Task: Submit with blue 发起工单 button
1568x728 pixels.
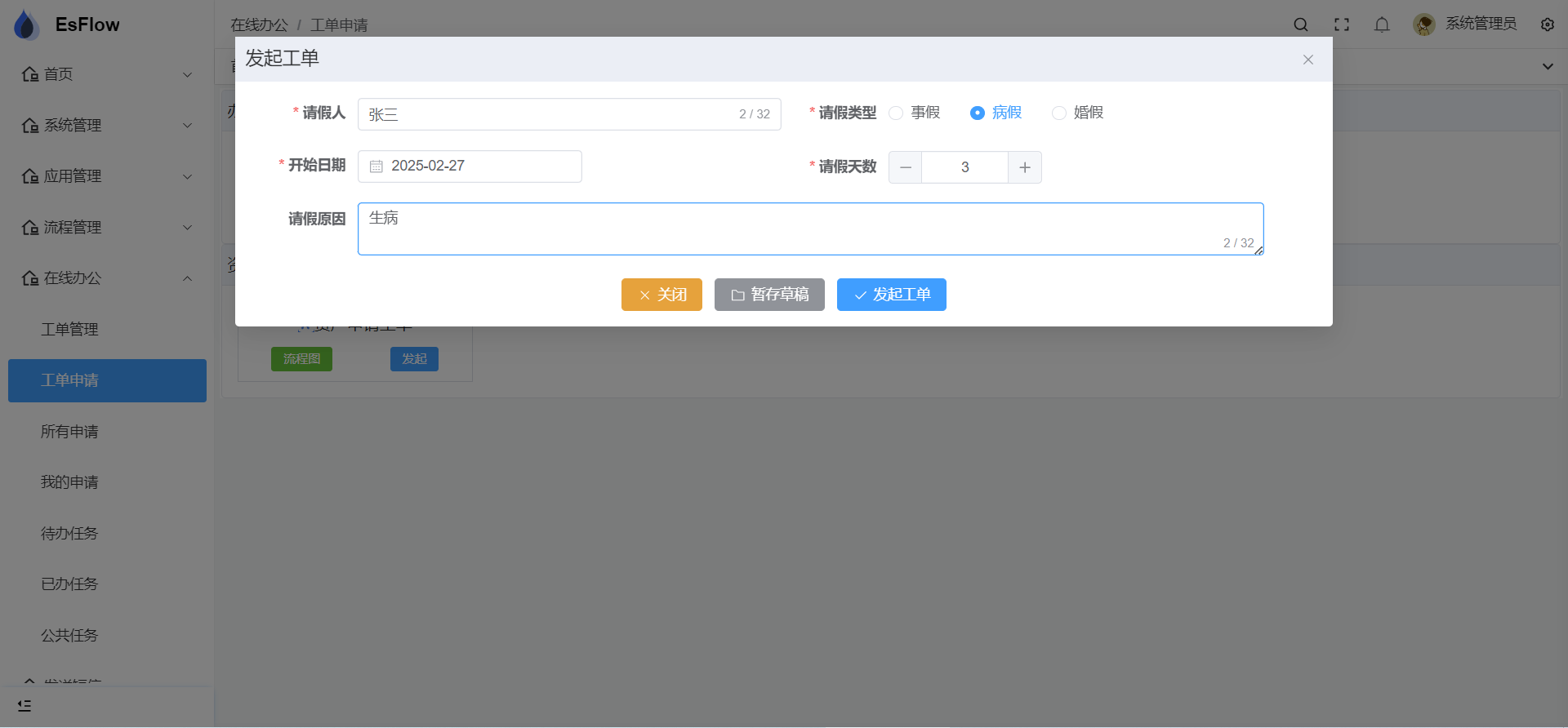Action: click(x=892, y=295)
